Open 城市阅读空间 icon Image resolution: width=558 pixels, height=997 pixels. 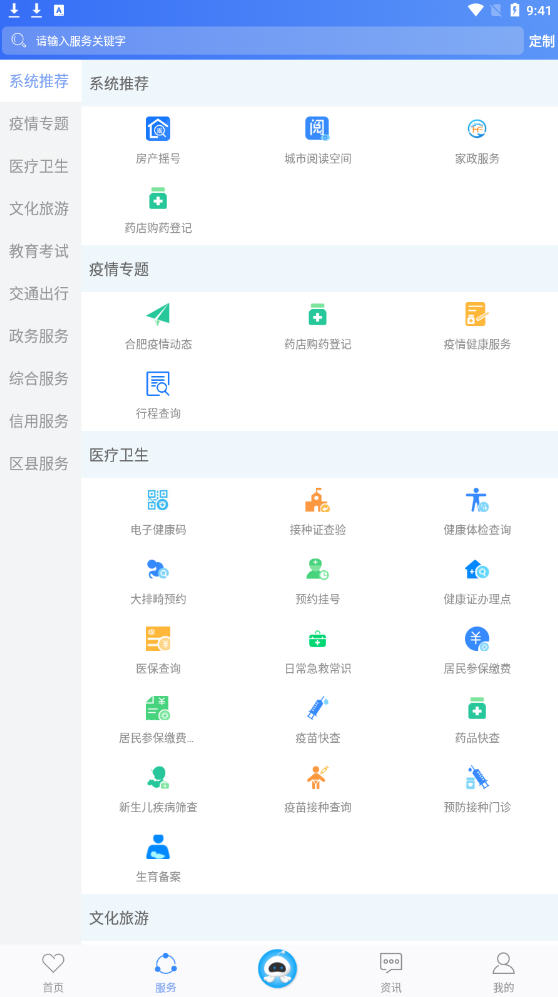pyautogui.click(x=317, y=129)
